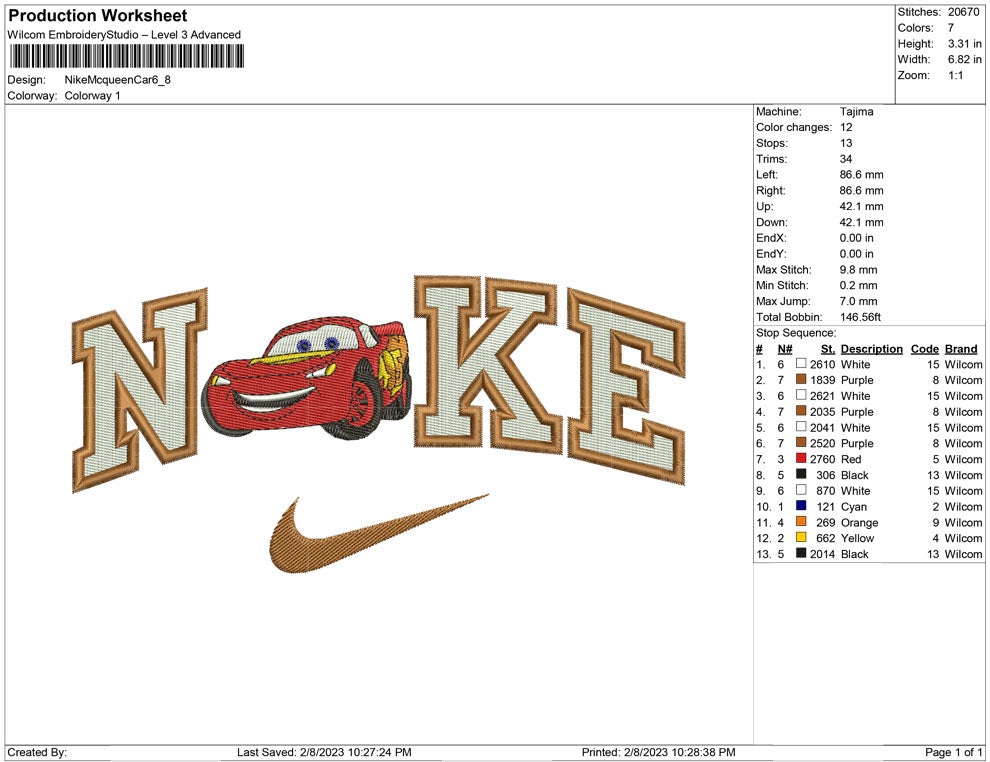This screenshot has width=990, height=762.
Task: Pick the yellow swatch in stop 12
Action: coord(801,538)
